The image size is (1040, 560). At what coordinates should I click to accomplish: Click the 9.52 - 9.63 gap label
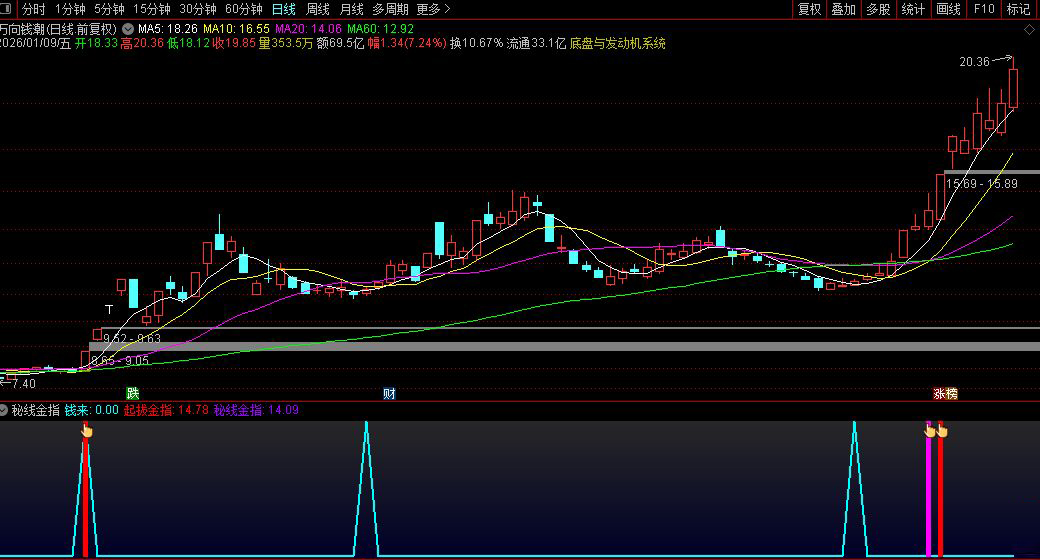coord(131,338)
